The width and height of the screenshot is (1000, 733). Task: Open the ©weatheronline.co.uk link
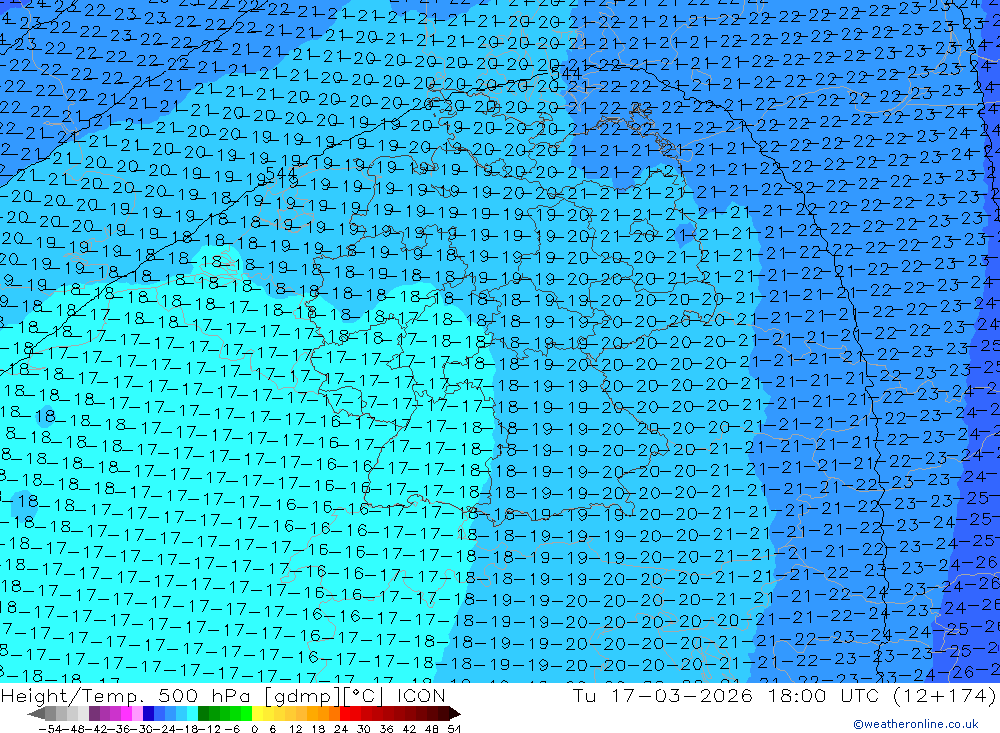pyautogui.click(x=916, y=724)
